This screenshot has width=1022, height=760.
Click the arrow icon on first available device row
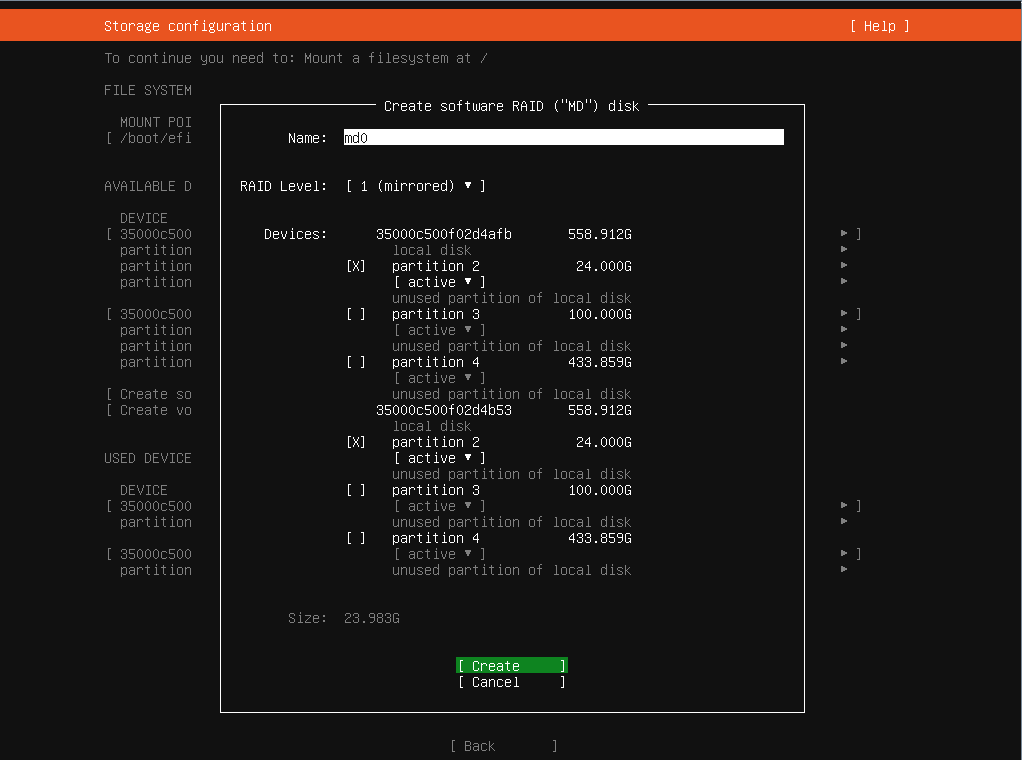[845, 234]
